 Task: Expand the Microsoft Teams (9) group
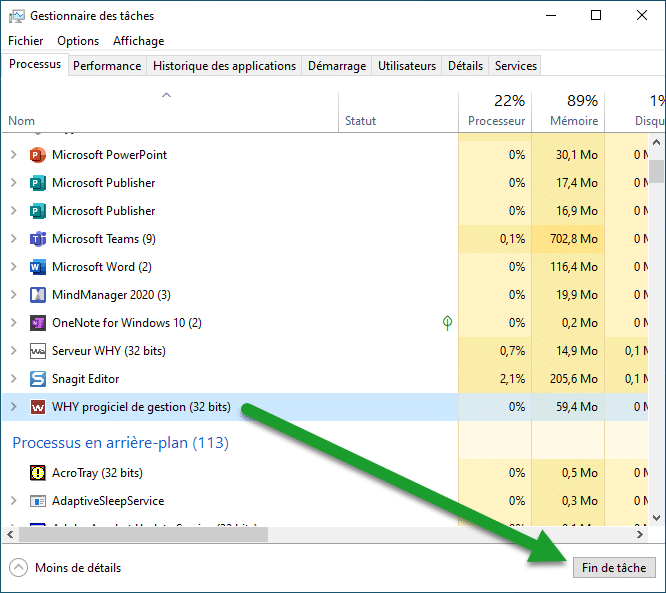point(14,239)
